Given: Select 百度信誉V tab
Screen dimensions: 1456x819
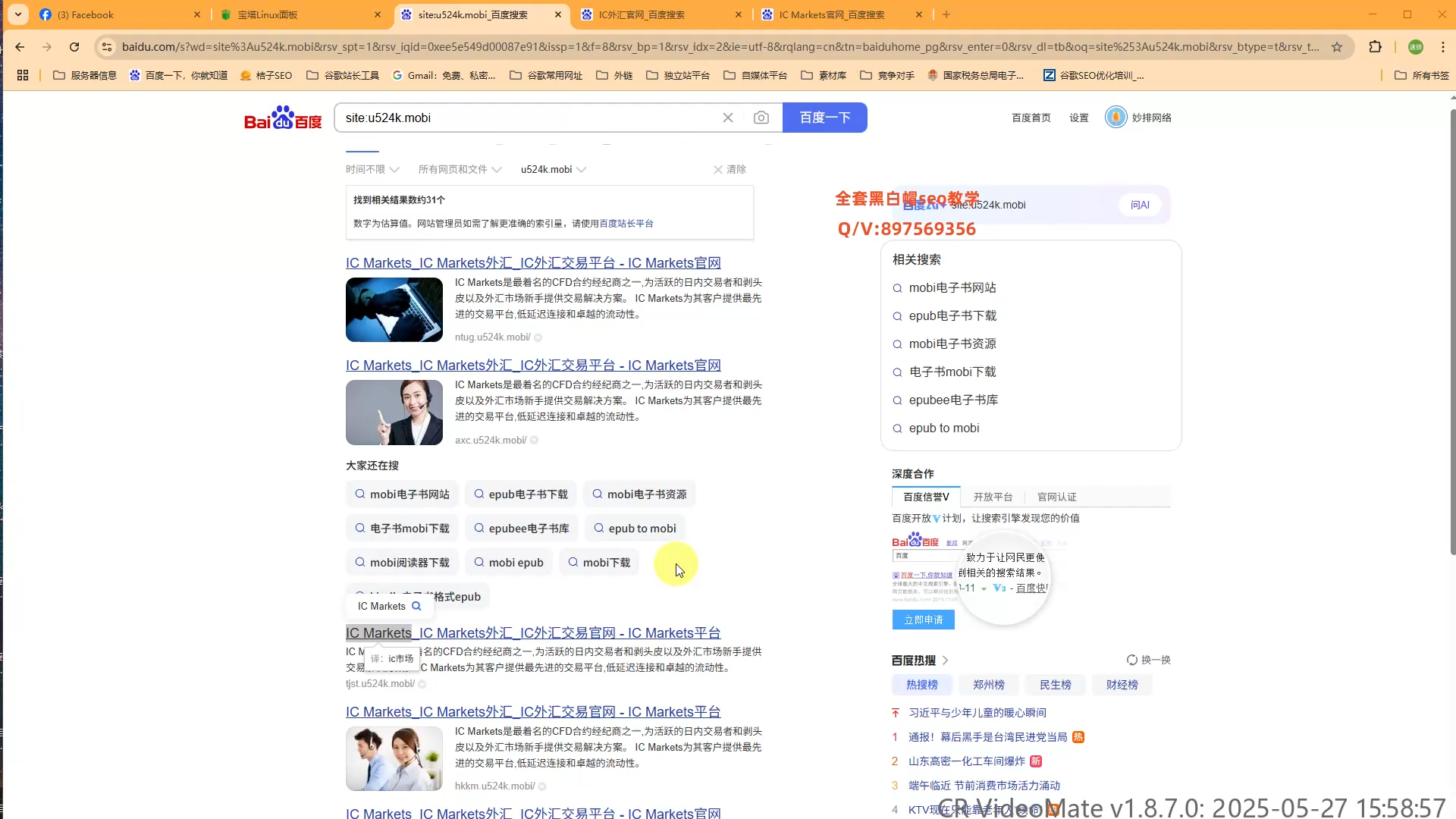Looking at the screenshot, I should (926, 497).
